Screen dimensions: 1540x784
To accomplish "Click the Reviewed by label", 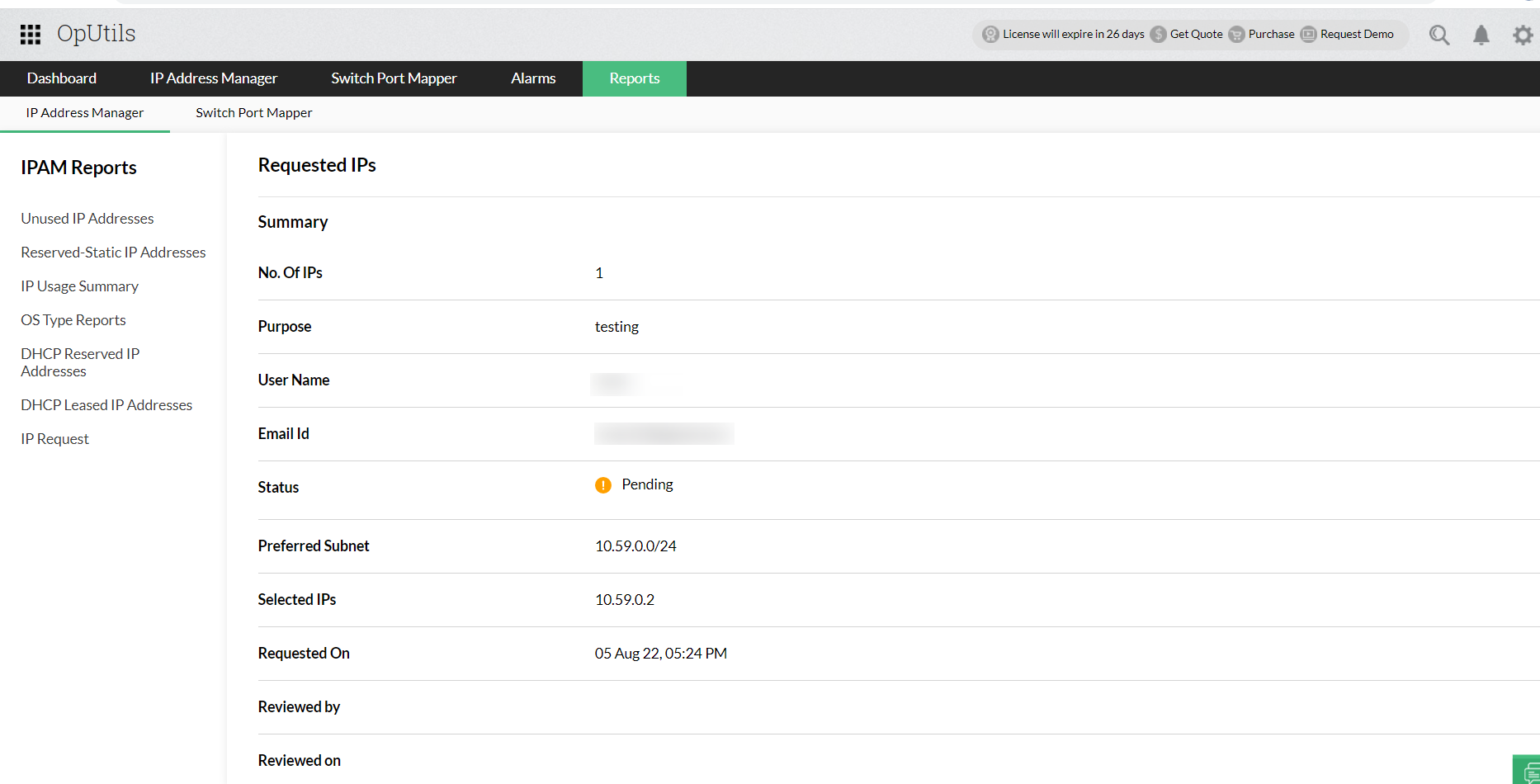I will 299,707.
